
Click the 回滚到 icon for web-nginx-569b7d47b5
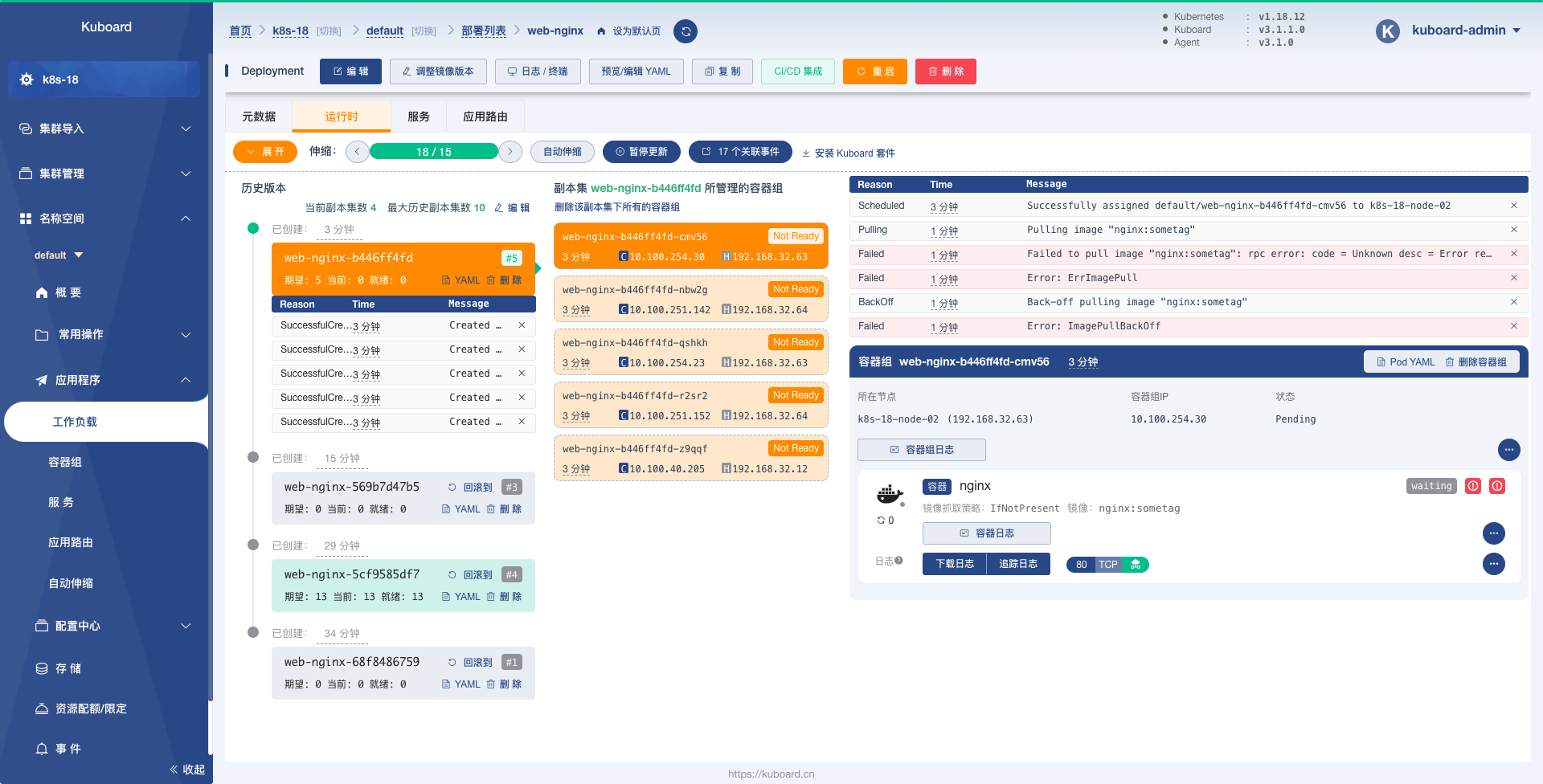452,488
